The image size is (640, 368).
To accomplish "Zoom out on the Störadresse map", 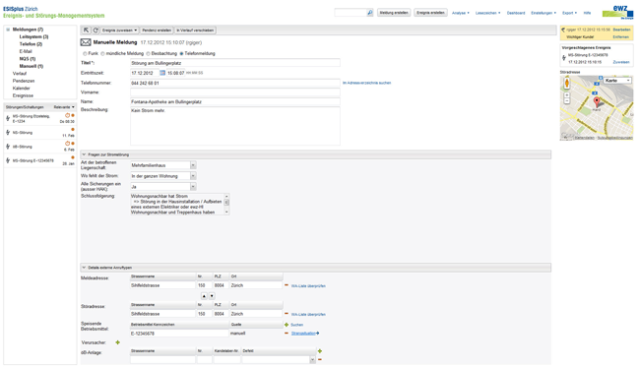I will tap(567, 100).
